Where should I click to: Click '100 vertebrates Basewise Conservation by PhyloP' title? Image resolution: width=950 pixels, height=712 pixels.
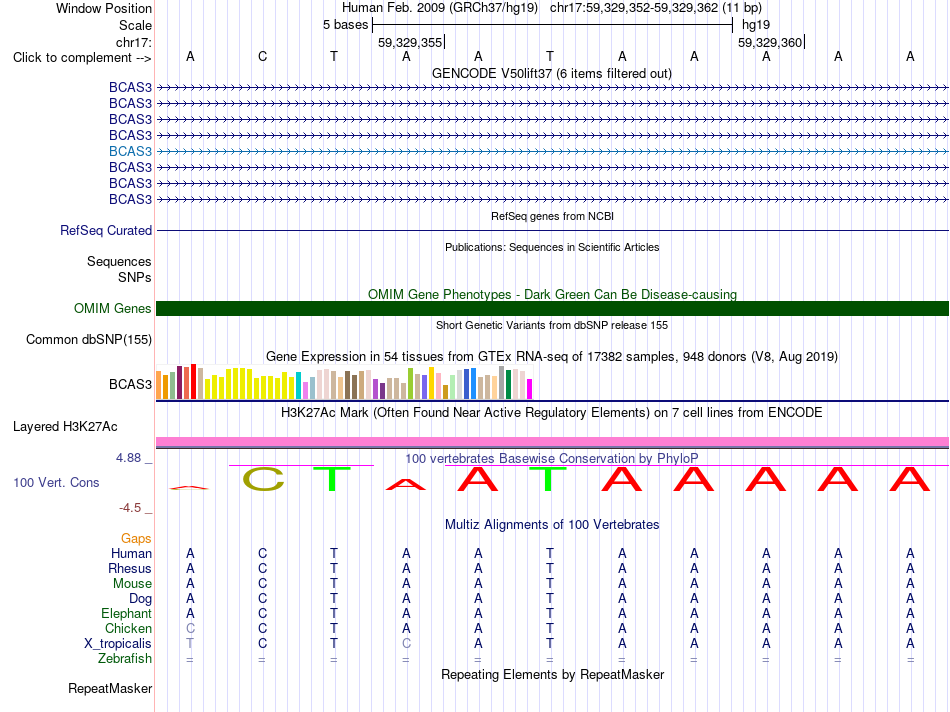[552, 458]
